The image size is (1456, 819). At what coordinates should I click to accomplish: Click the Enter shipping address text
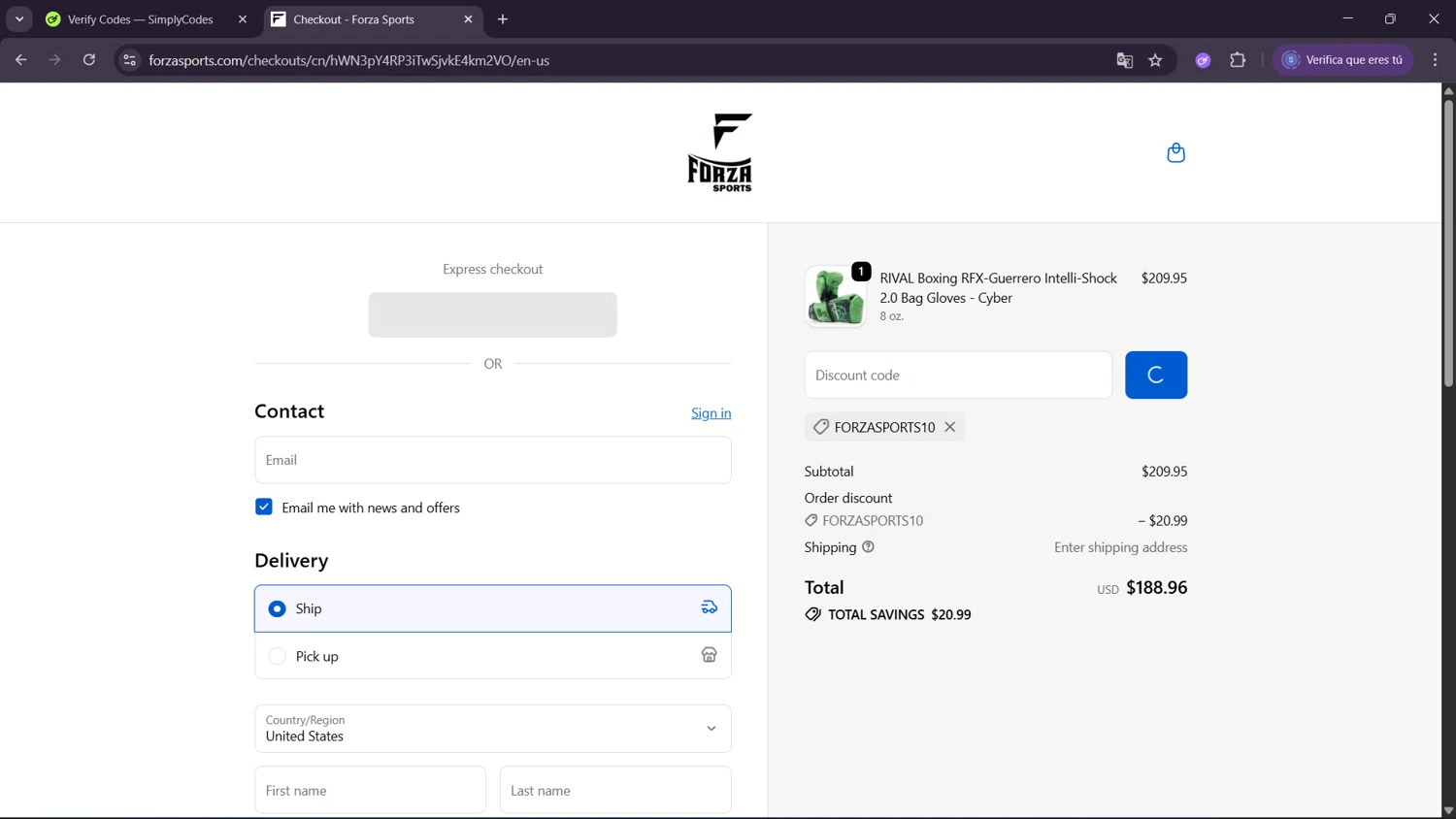[1121, 547]
